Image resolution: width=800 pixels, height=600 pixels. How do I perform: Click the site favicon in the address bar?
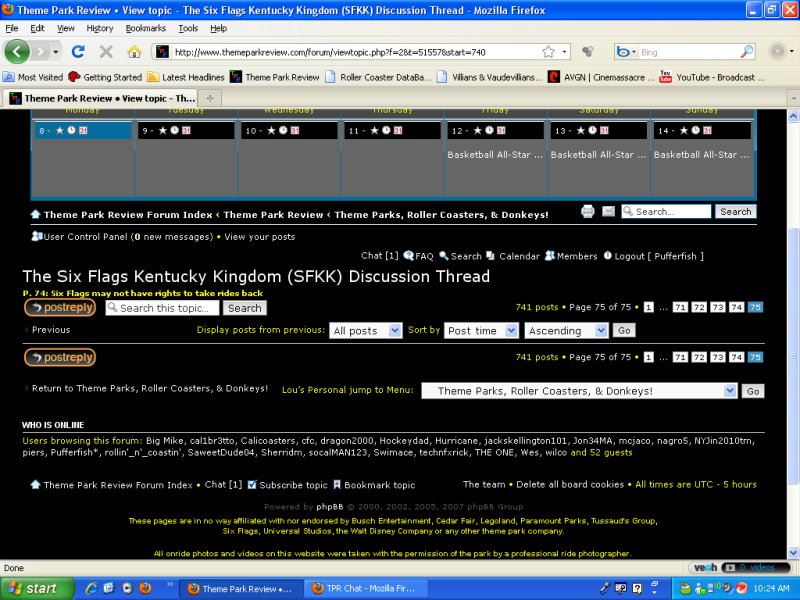[162, 52]
